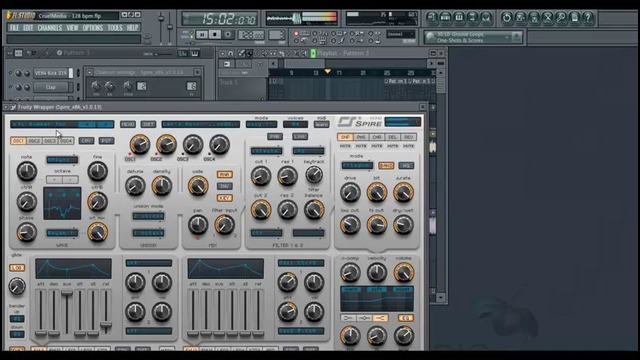Select the Clap channel button
The width and height of the screenshot is (640, 360).
(x=51, y=87)
